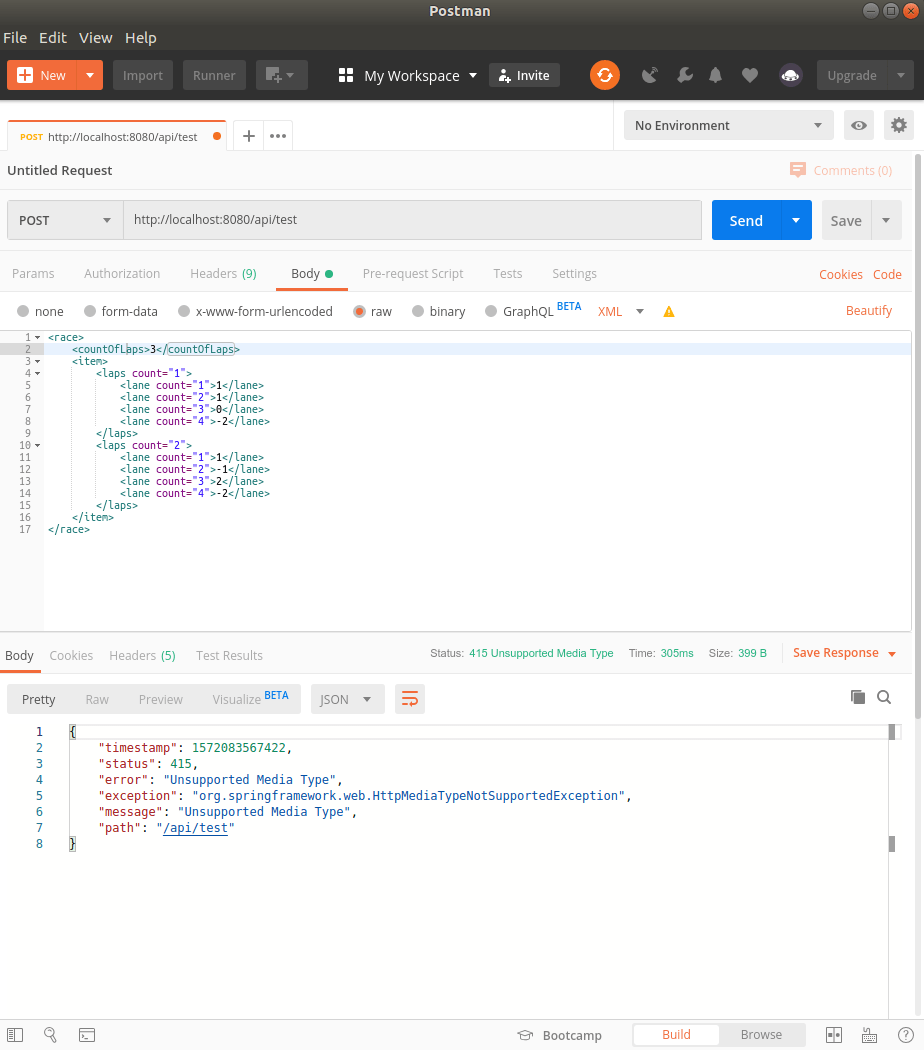Add a new request tab with plus
This screenshot has width=924, height=1050.
tap(248, 136)
